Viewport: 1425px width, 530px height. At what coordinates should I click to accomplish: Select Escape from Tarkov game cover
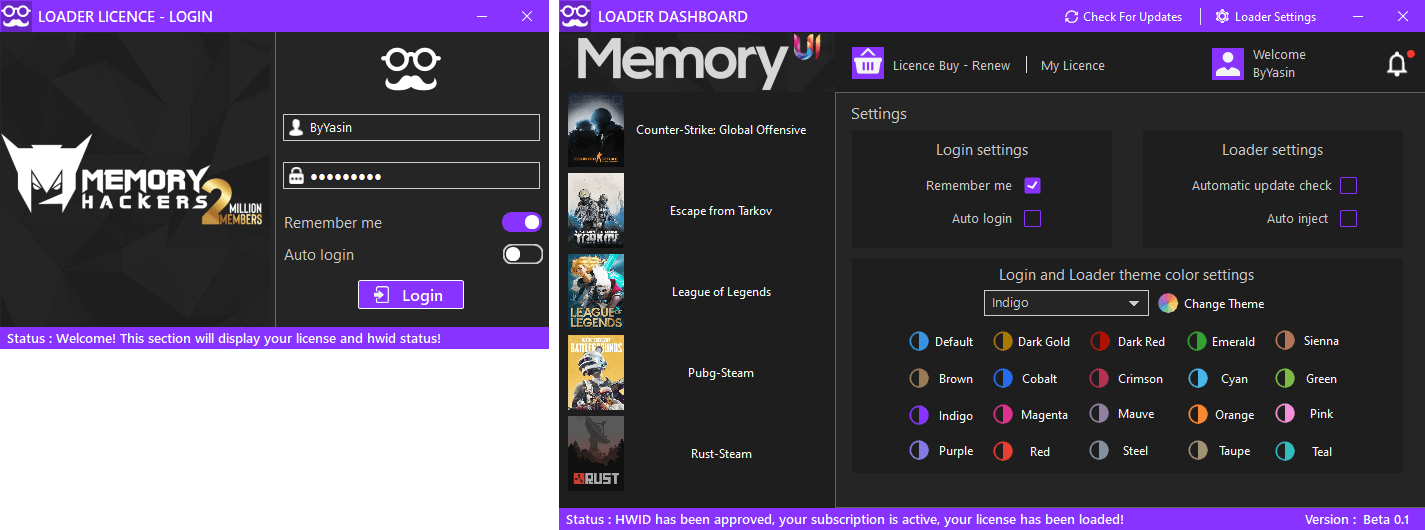tap(596, 211)
